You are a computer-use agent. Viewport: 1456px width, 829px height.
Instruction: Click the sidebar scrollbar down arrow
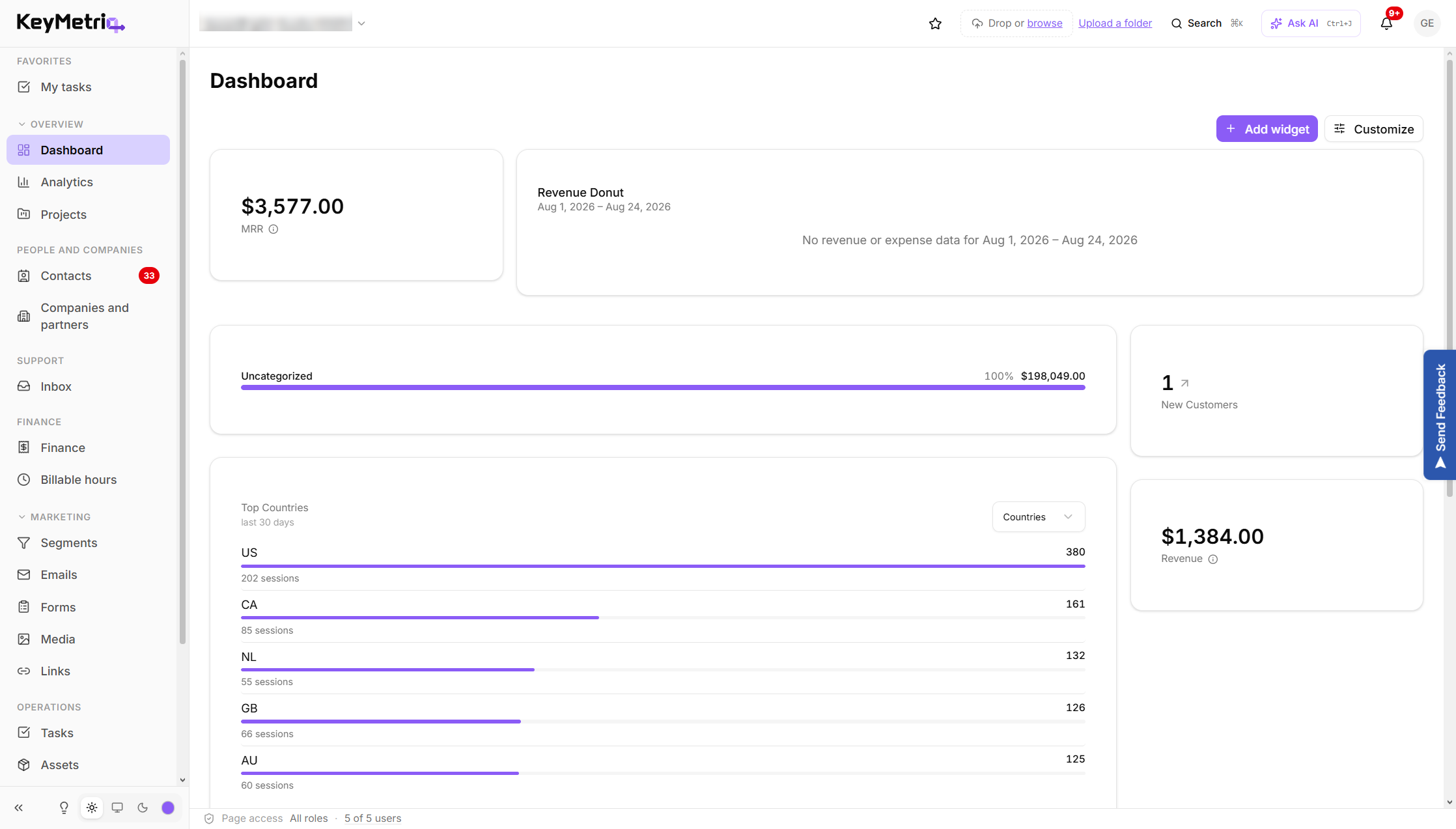(182, 780)
